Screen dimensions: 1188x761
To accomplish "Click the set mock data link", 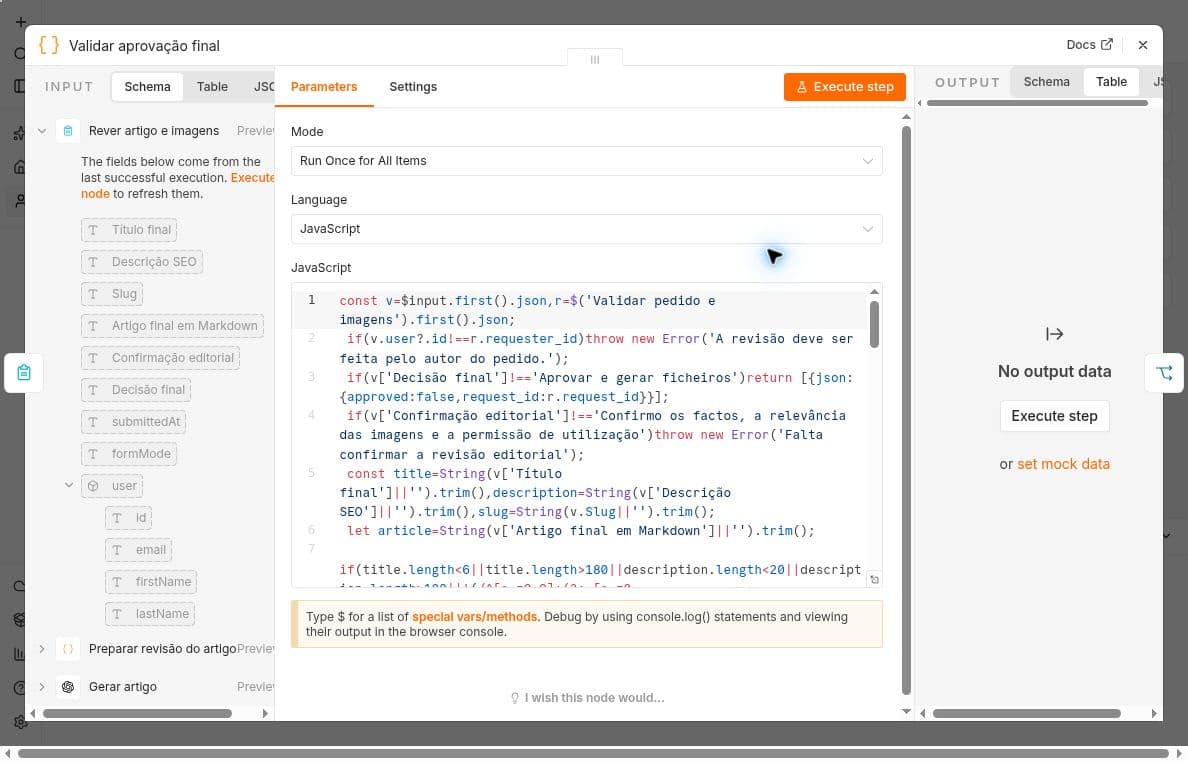I will coord(1063,464).
